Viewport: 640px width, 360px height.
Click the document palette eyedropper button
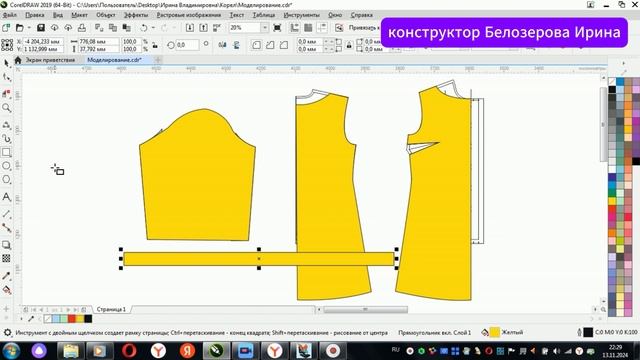coord(31,319)
